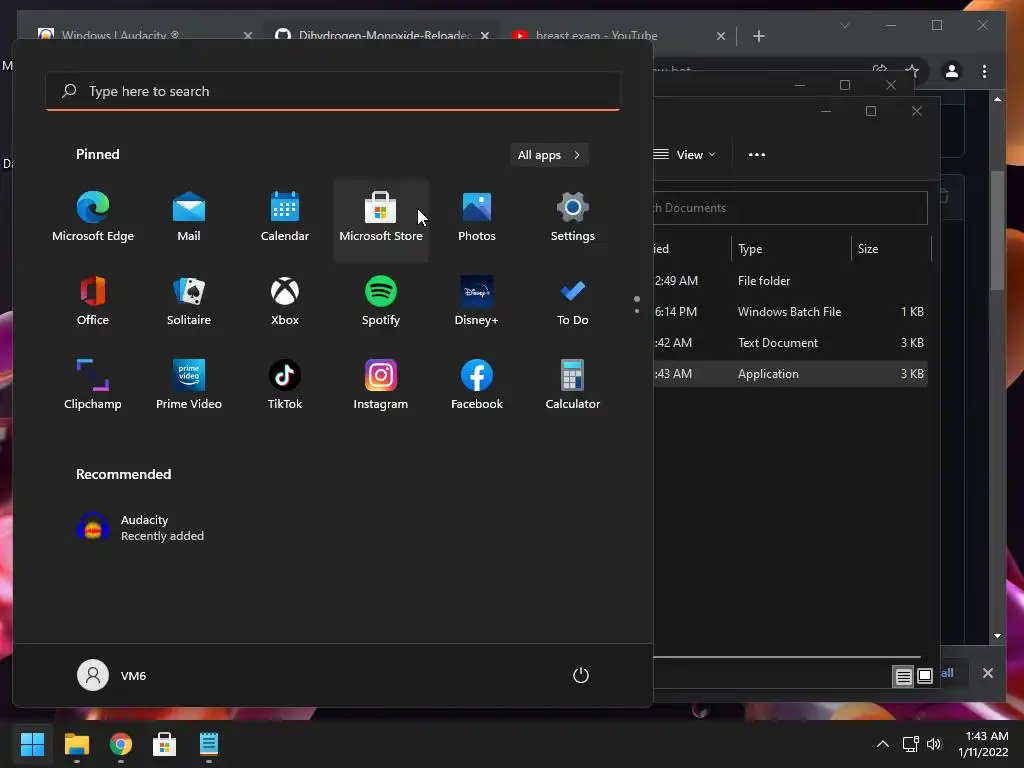Launch Disney+ app
Image resolution: width=1024 pixels, height=768 pixels.
click(477, 302)
